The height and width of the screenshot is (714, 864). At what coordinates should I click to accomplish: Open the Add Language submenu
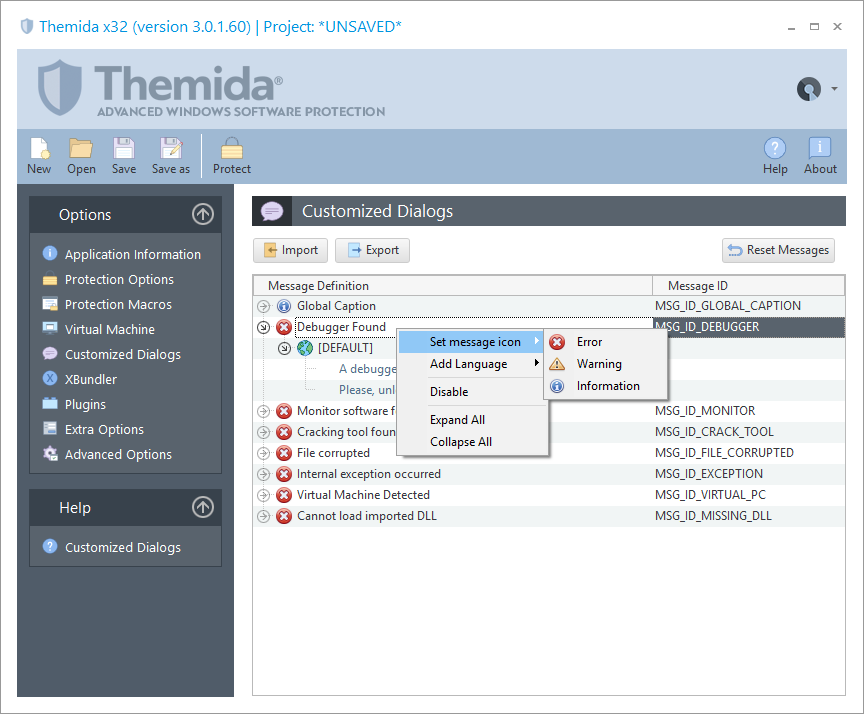tap(468, 364)
